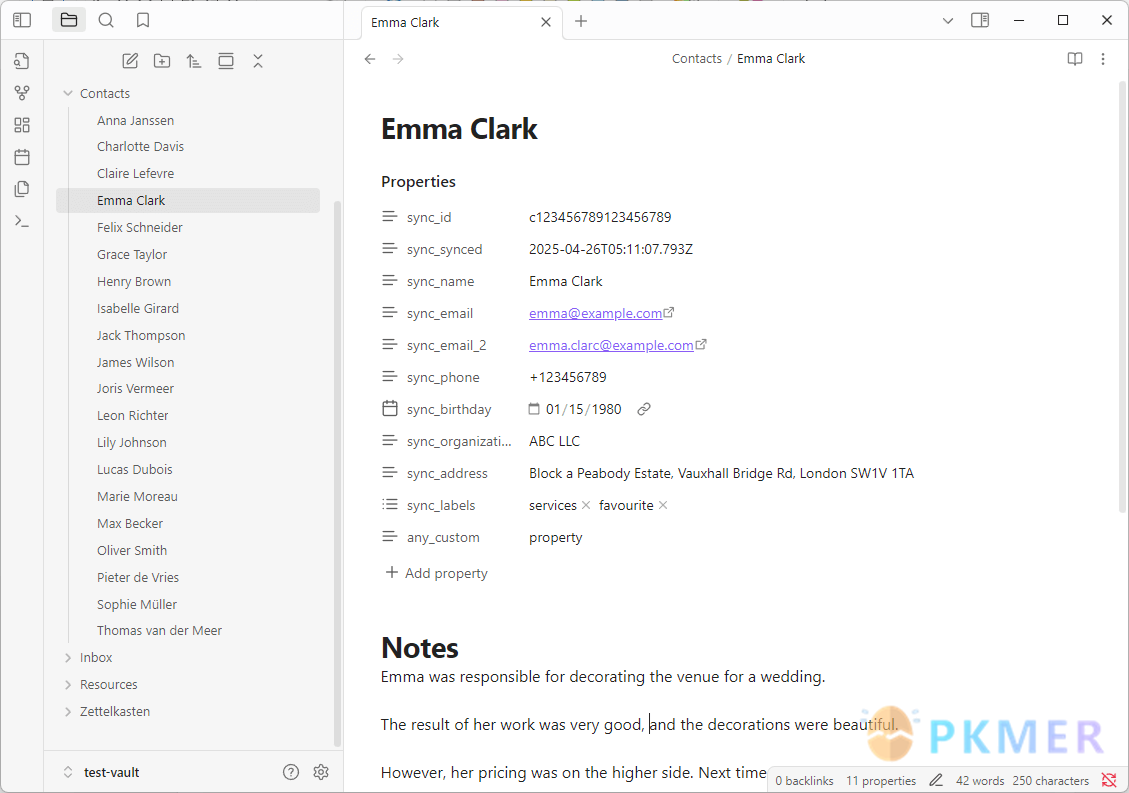Toggle the right sidebar panel
The width and height of the screenshot is (1129, 793).
pos(980,20)
